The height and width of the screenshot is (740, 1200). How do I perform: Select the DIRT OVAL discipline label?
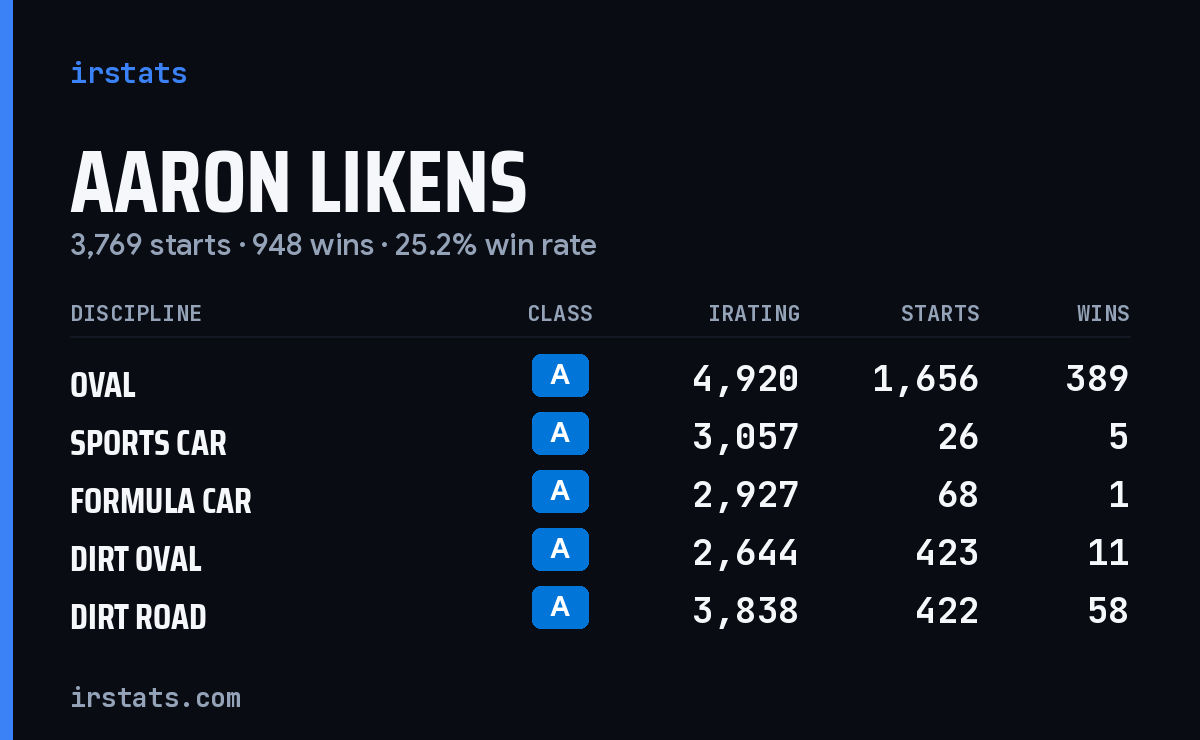click(136, 559)
